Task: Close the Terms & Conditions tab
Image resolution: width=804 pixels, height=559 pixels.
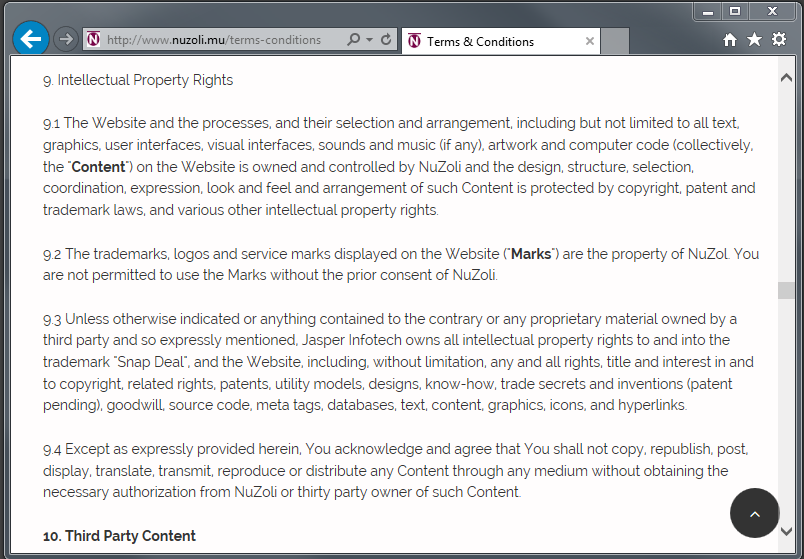Action: (590, 41)
